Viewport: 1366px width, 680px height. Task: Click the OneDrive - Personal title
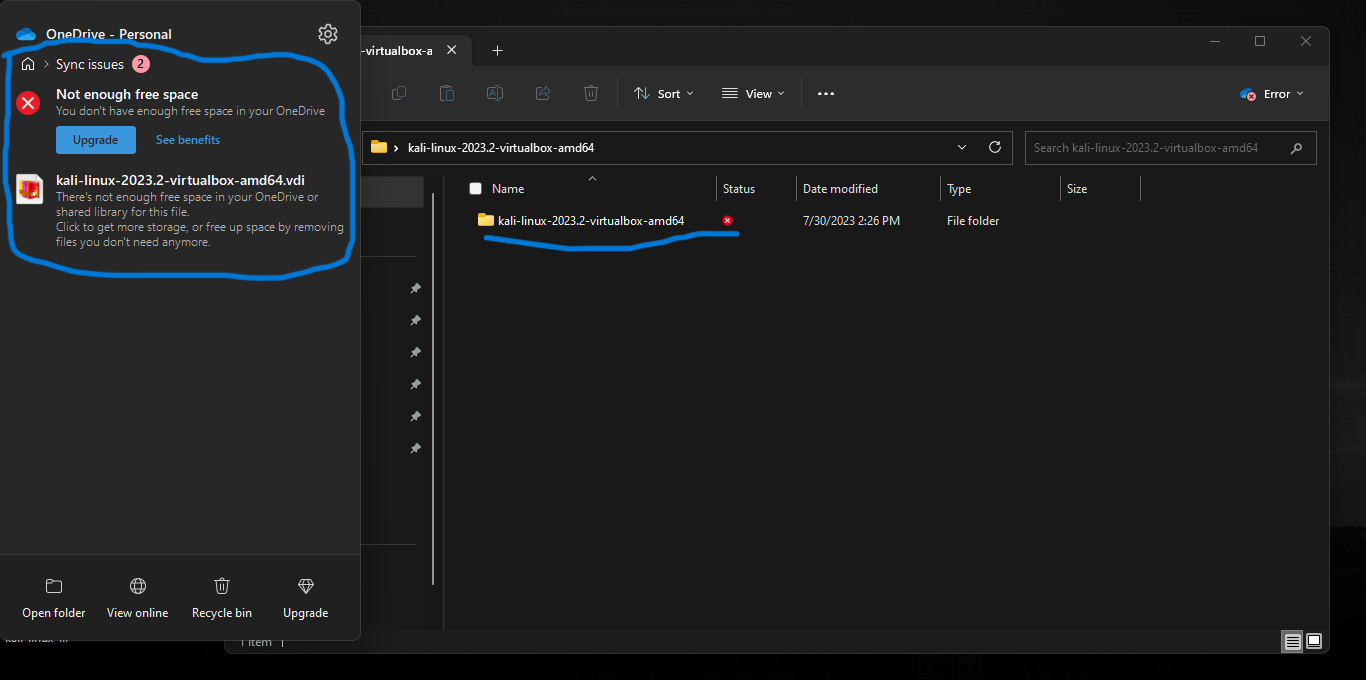pyautogui.click(x=109, y=34)
